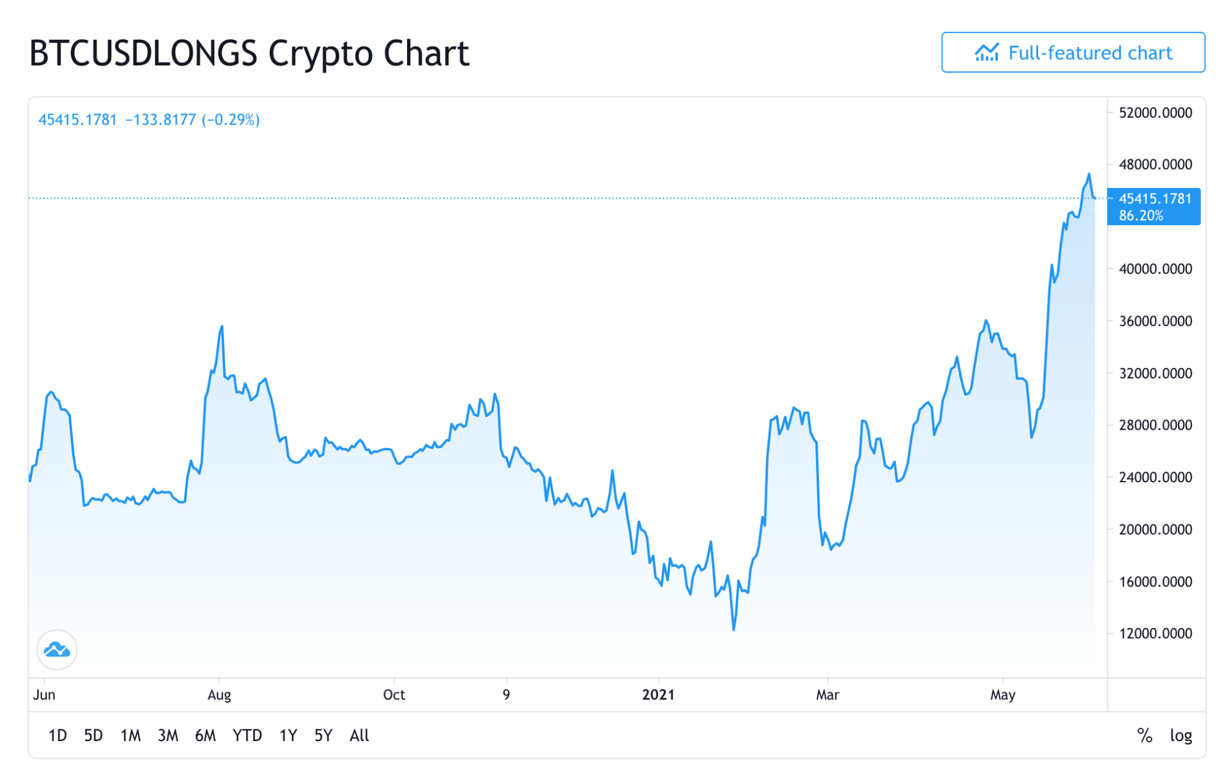This screenshot has width=1220, height=768.
Task: Select the 5D time range
Action: (93, 736)
